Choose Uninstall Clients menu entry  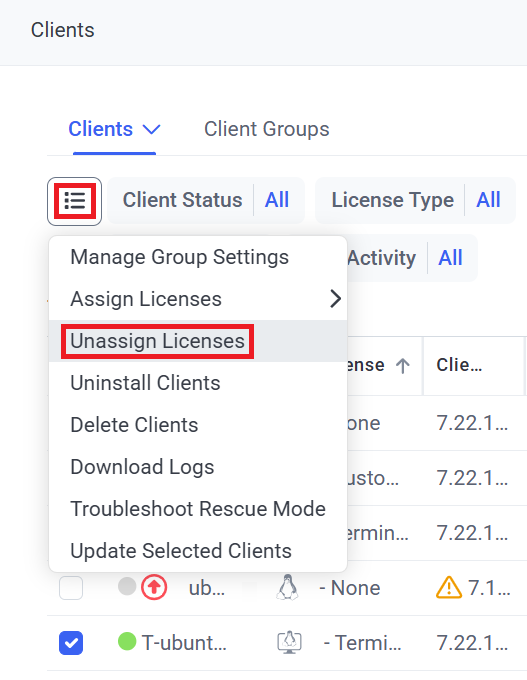click(x=145, y=383)
